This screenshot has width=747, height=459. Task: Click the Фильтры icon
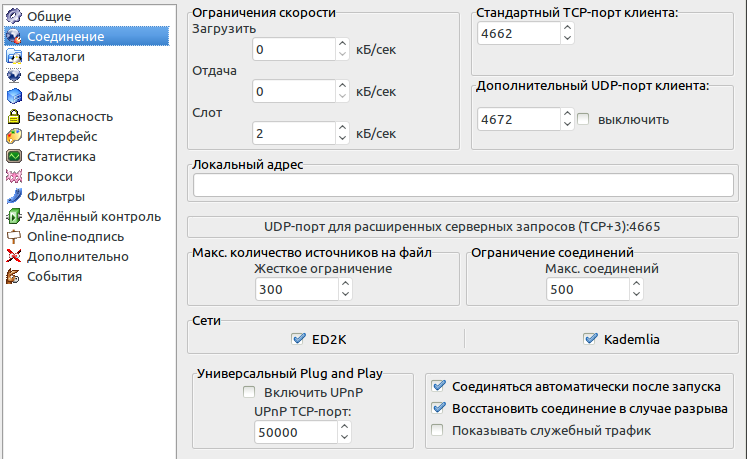click(14, 196)
